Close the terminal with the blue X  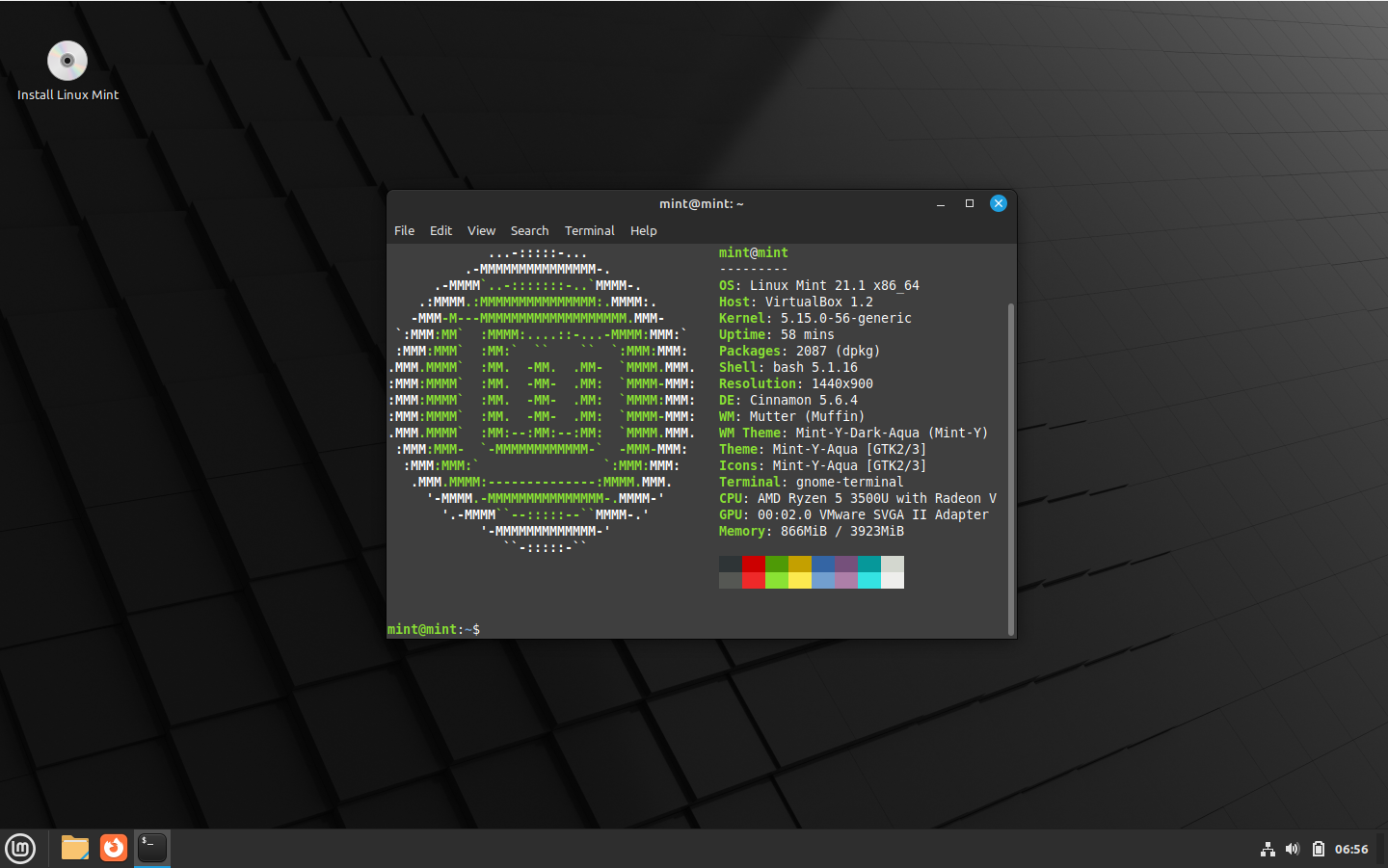[x=999, y=204]
